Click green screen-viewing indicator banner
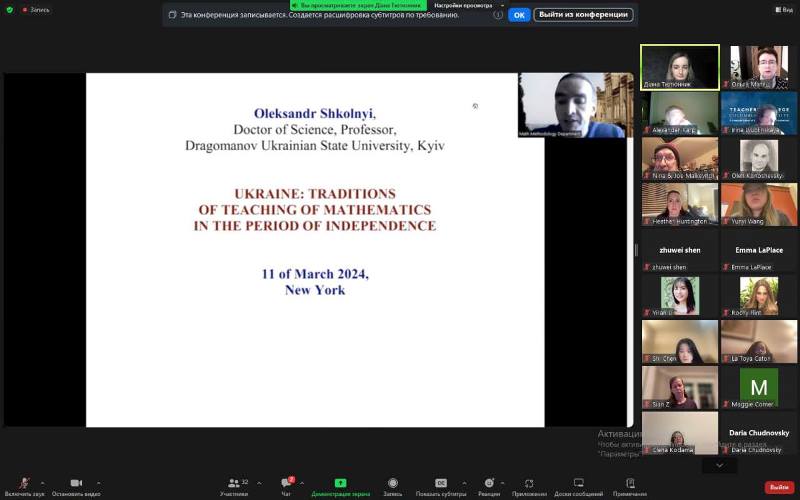The width and height of the screenshot is (800, 500). [358, 5]
